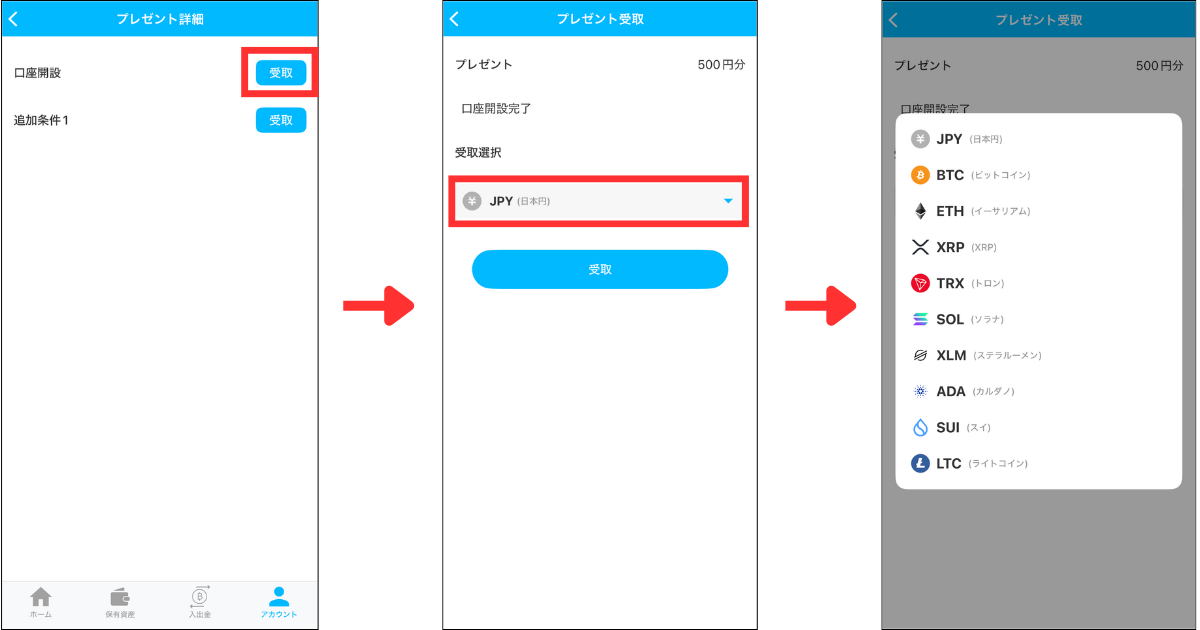This screenshot has height=630, width=1200.
Task: Tap the XRP coin icon
Action: [918, 247]
